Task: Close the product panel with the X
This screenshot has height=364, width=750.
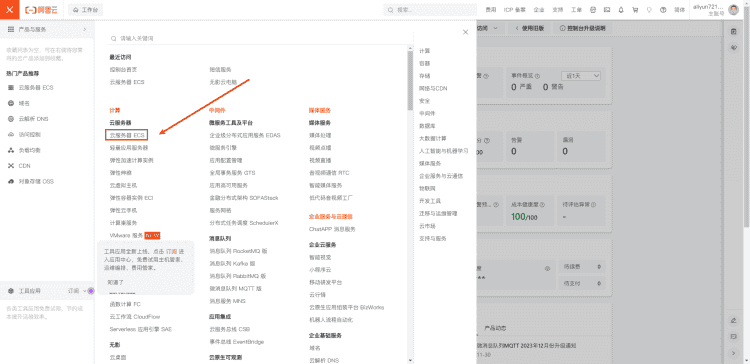Action: point(465,32)
